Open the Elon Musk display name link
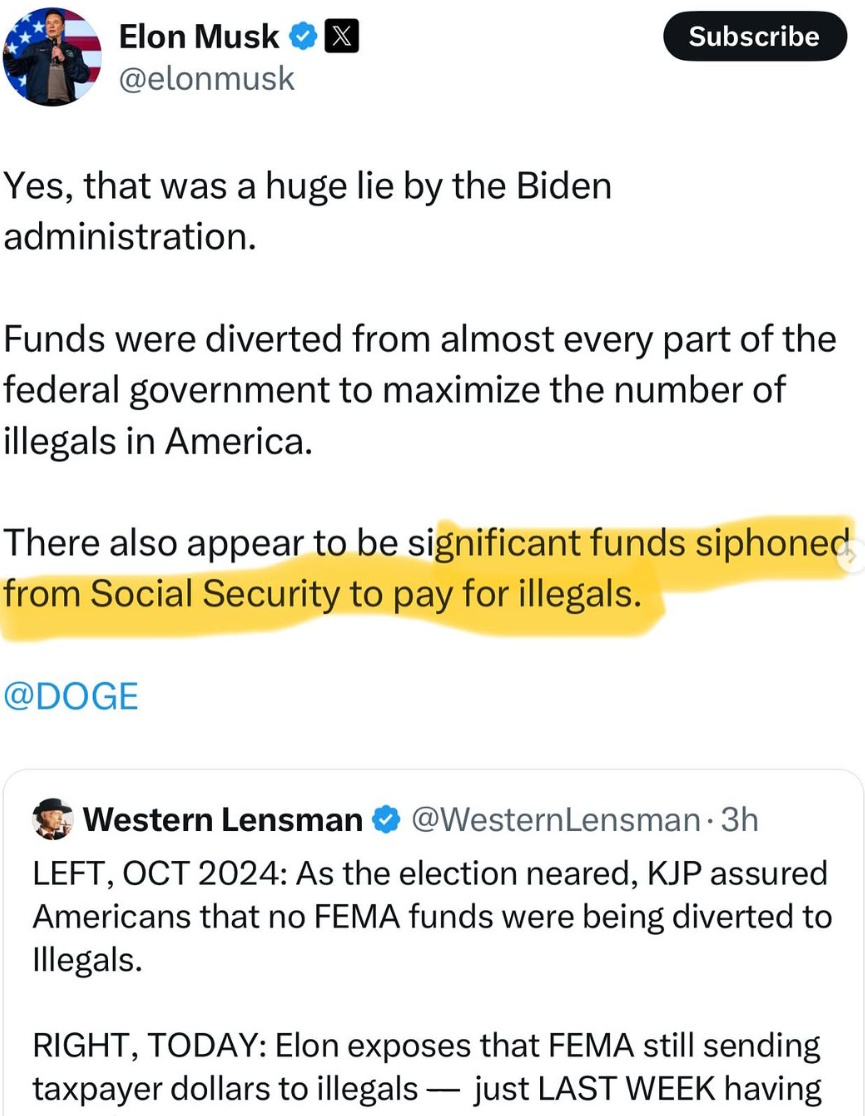This screenshot has width=865, height=1116. coord(199,37)
